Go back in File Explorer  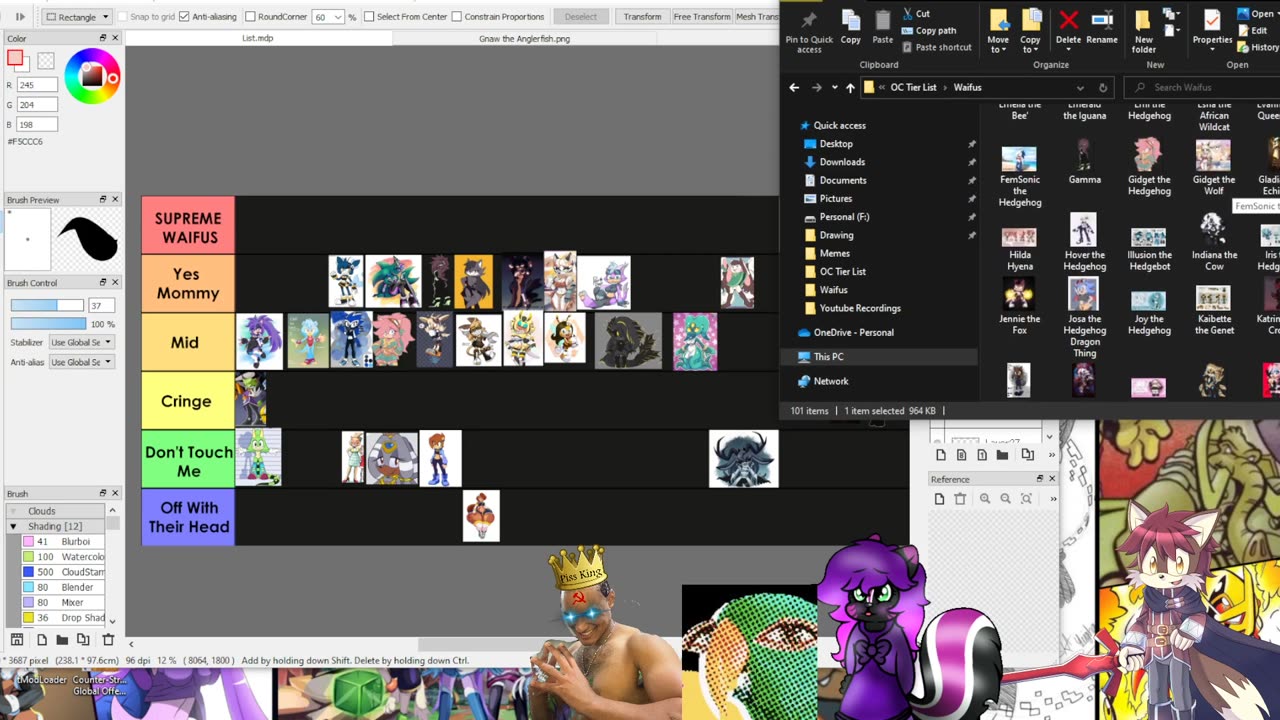pyautogui.click(x=794, y=88)
